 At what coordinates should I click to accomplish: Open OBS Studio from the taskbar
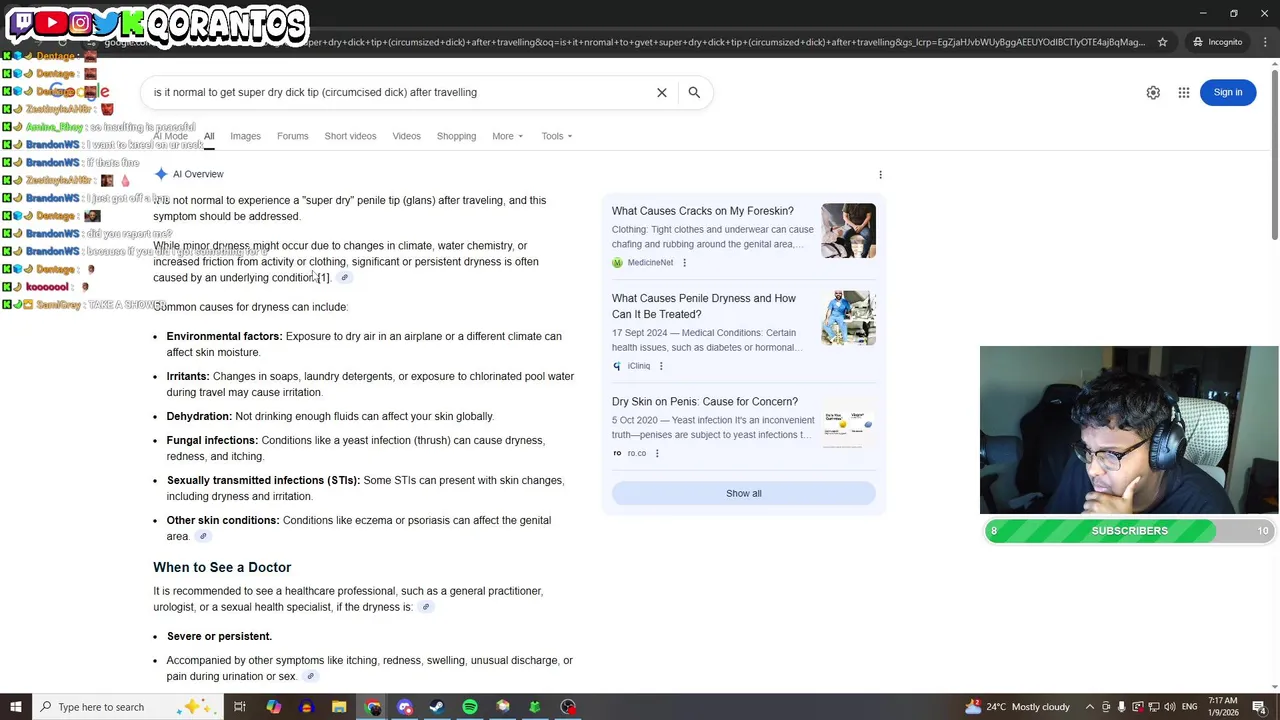(568, 707)
